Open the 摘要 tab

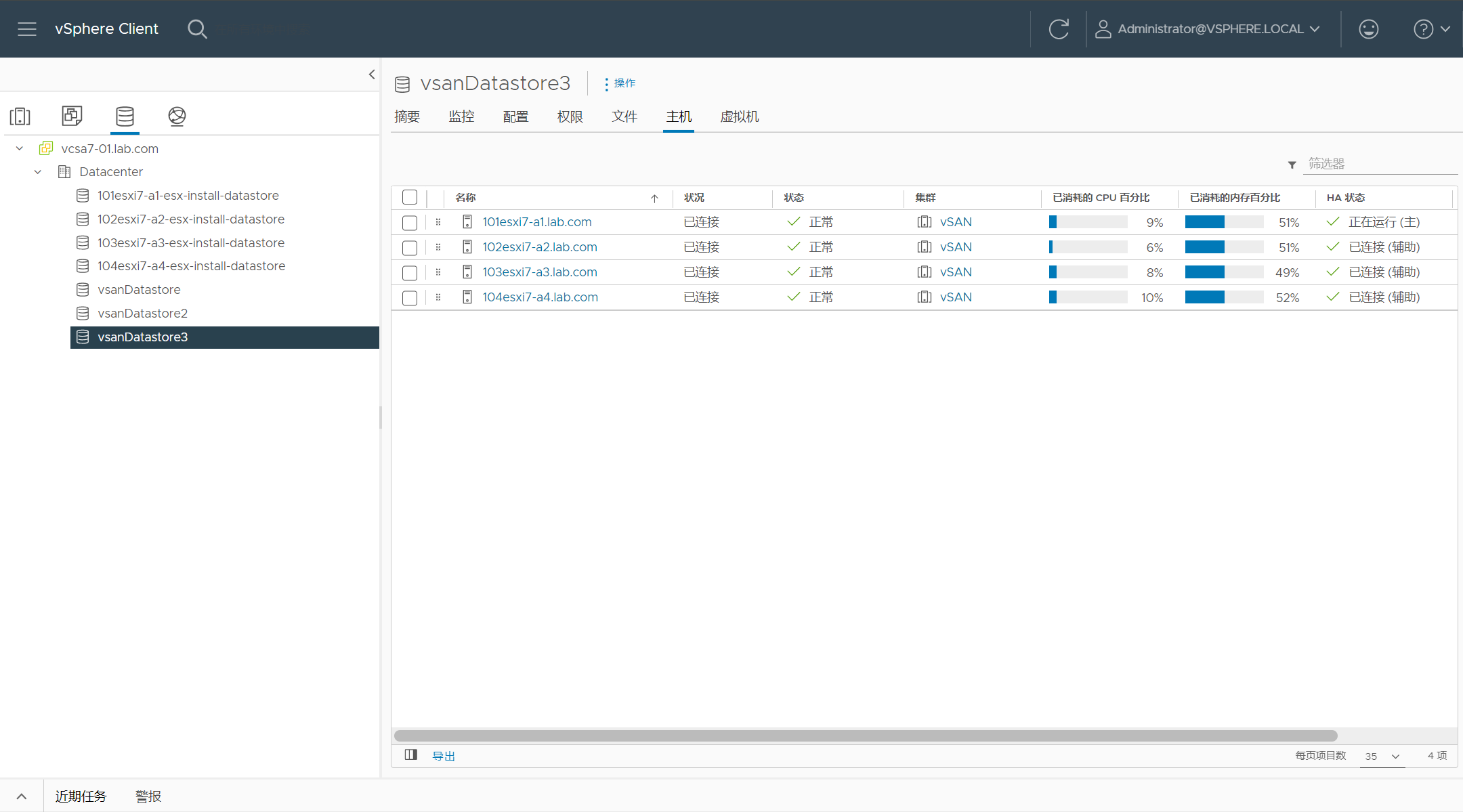tap(407, 116)
